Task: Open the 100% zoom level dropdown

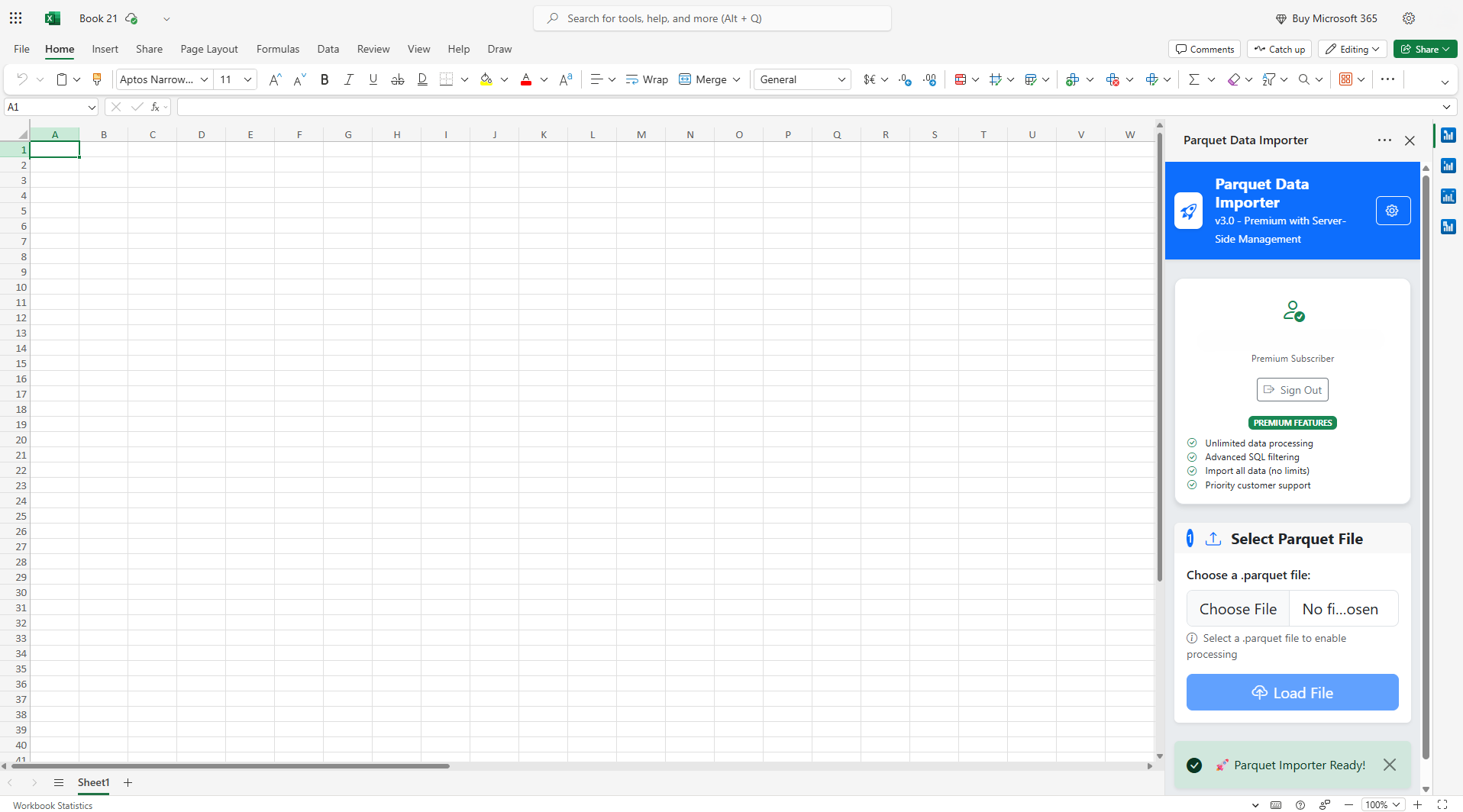Action: click(1383, 804)
